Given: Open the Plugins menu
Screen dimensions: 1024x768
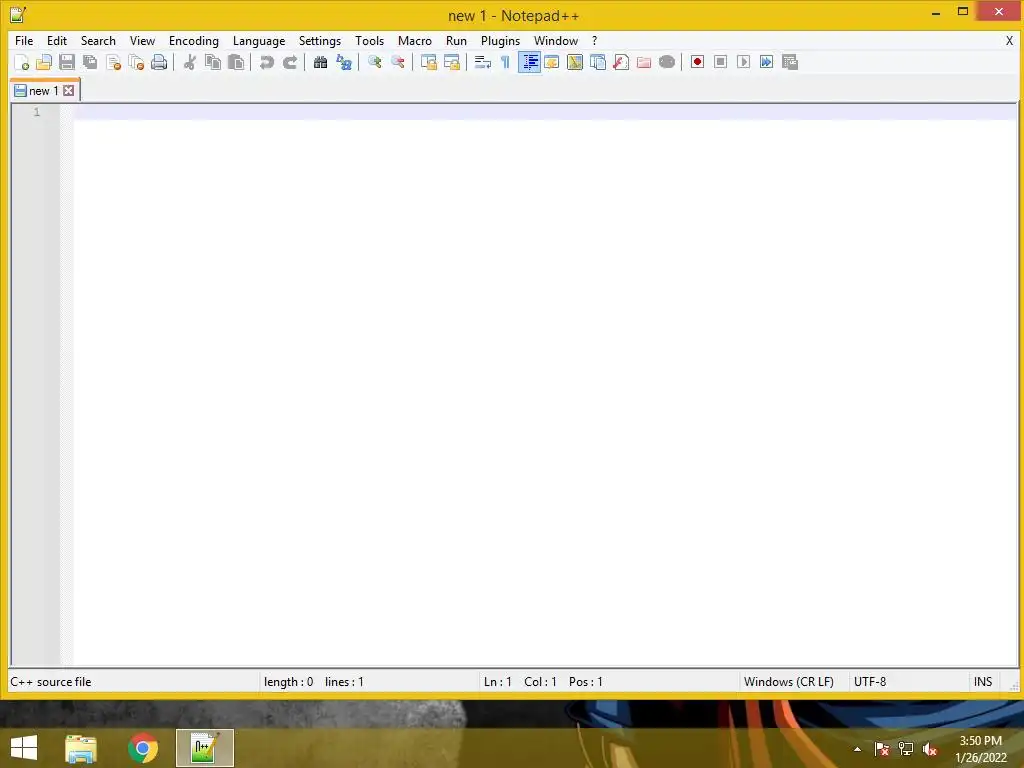Looking at the screenshot, I should 500,40.
